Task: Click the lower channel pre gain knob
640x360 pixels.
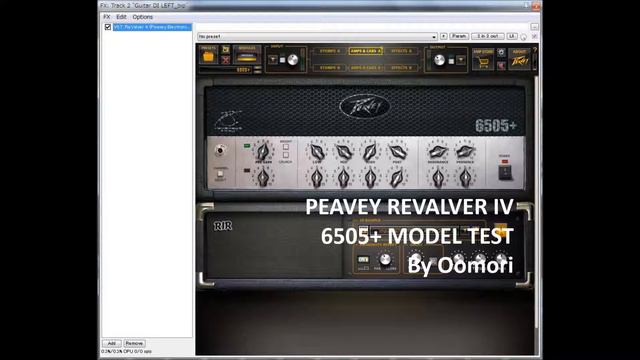Action: click(263, 178)
